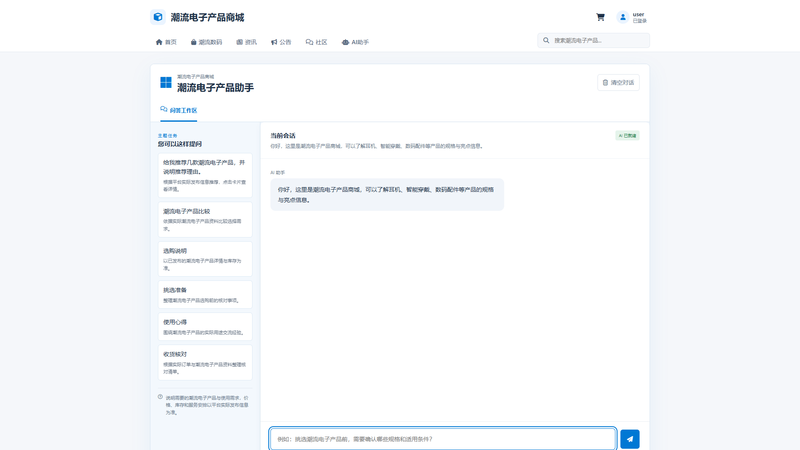Open AI助手 navigation item
The image size is (800, 450).
[x=355, y=42]
